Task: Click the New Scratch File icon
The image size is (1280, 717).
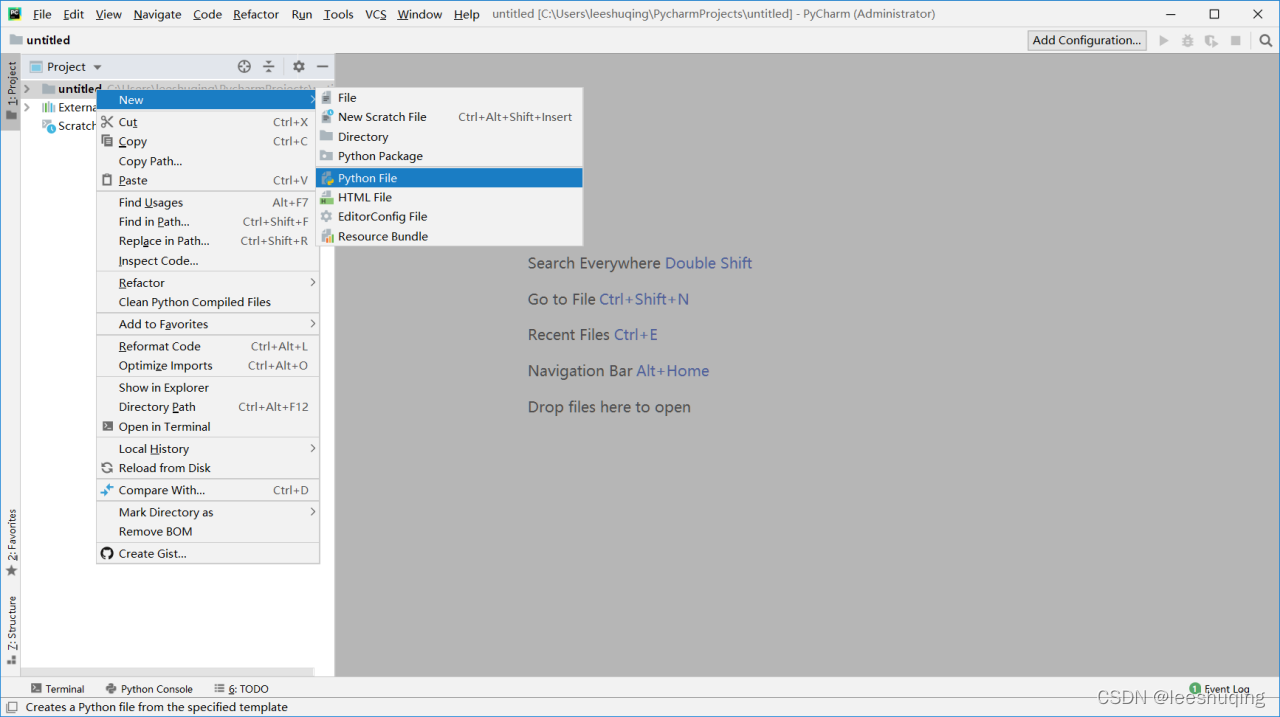Action: pyautogui.click(x=327, y=117)
